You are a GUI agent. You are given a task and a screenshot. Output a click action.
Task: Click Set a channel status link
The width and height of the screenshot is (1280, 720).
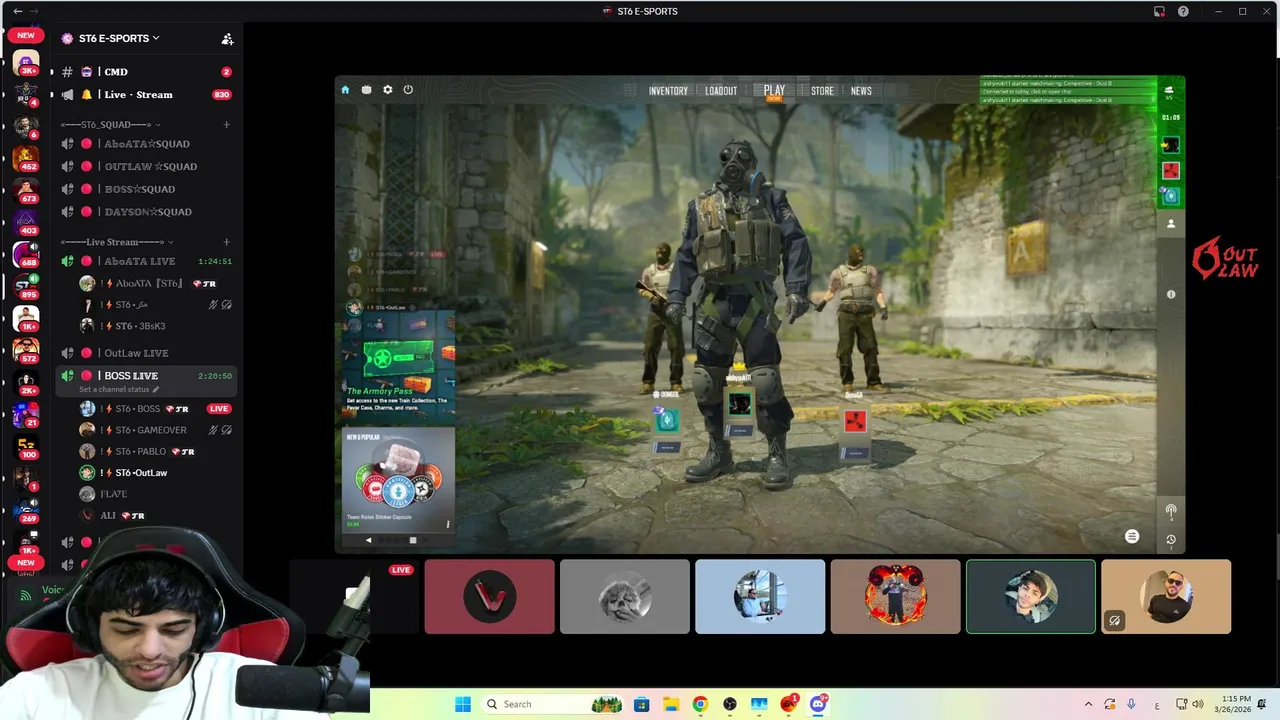[x=118, y=389]
